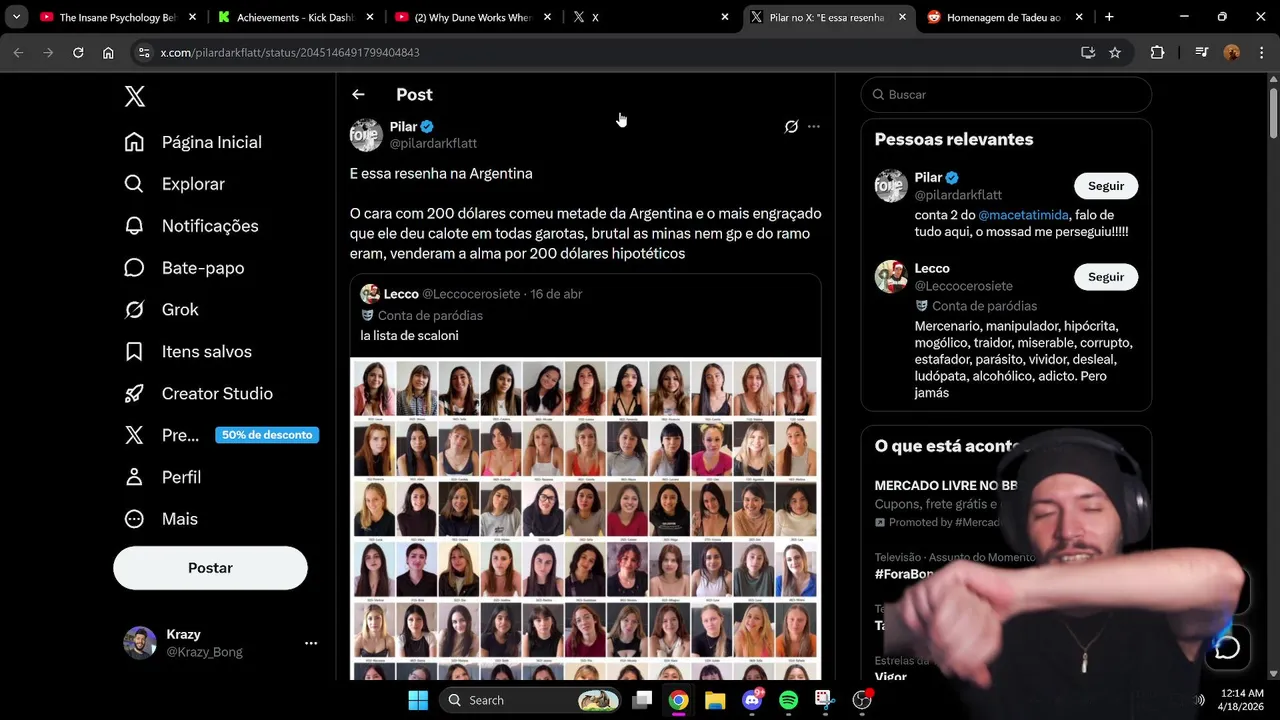Open Discord from the taskbar
Screen dimensions: 1280x720
click(752, 700)
